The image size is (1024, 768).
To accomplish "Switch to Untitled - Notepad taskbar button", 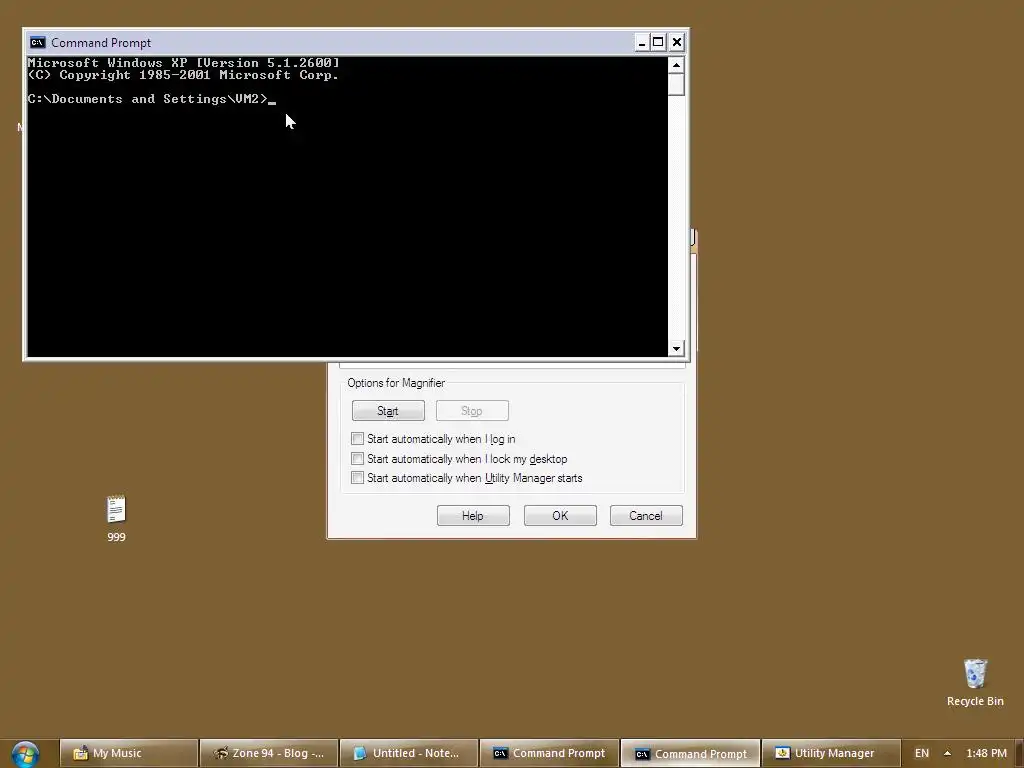I will [x=409, y=753].
